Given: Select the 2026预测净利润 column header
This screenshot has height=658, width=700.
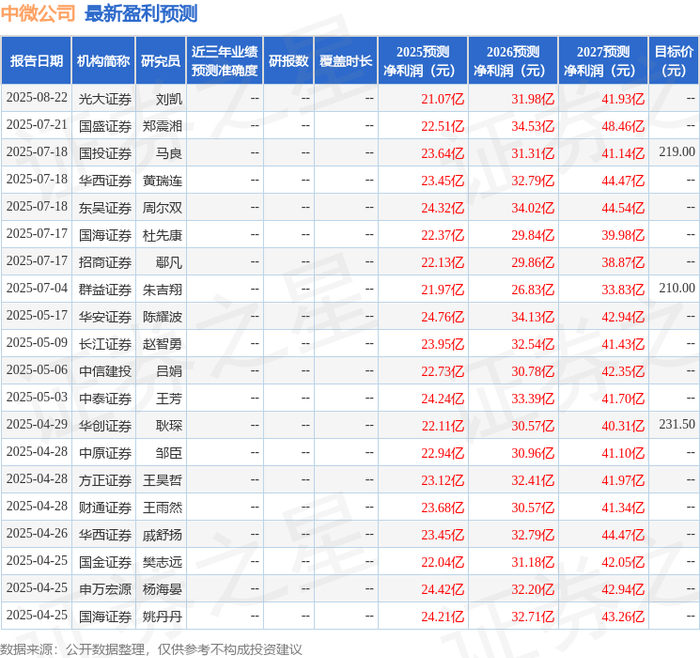Looking at the screenshot, I should (x=513, y=61).
